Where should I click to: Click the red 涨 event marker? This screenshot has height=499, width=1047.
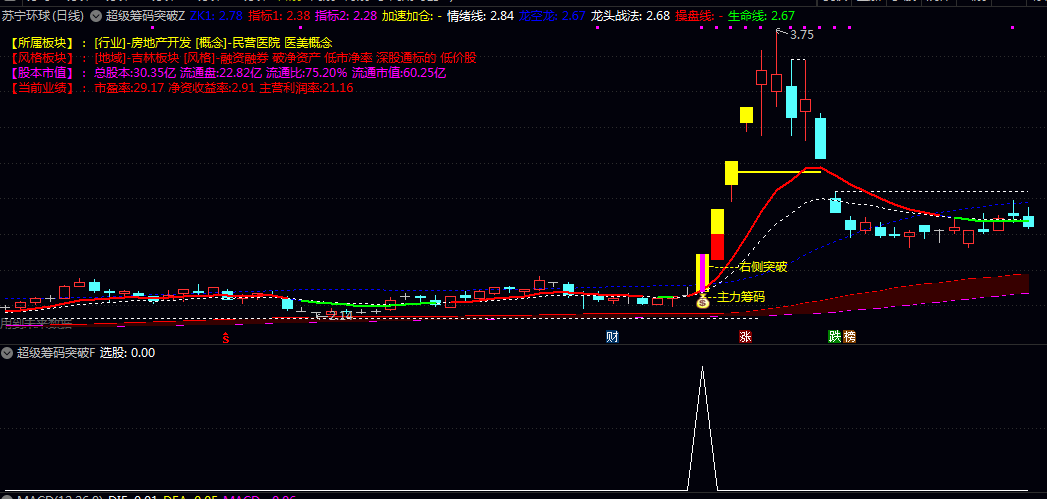[745, 337]
